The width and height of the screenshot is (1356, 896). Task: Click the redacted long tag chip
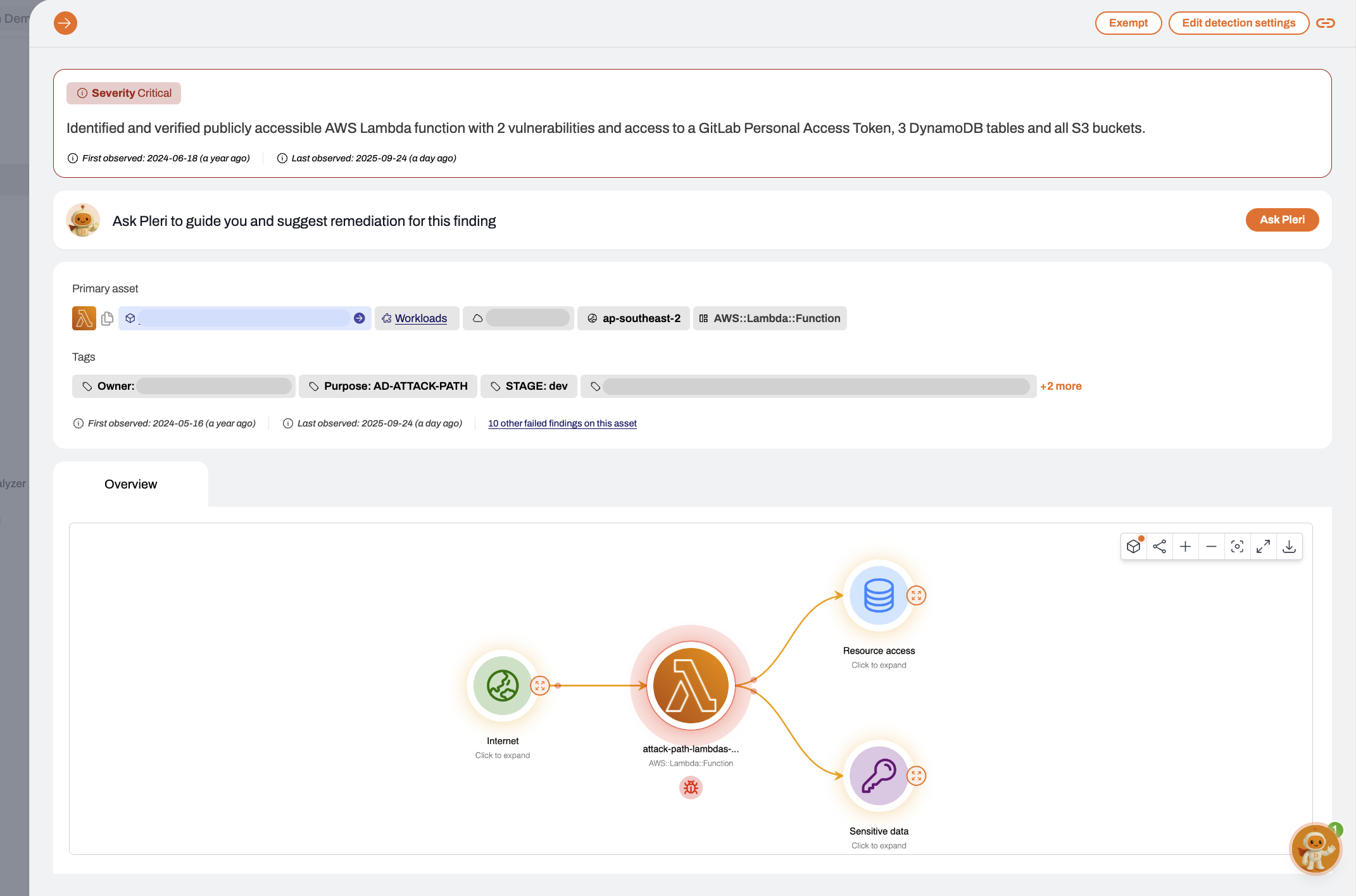click(x=808, y=386)
